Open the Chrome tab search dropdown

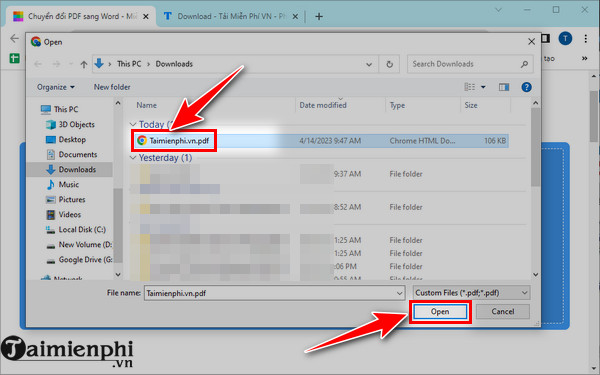(498, 10)
